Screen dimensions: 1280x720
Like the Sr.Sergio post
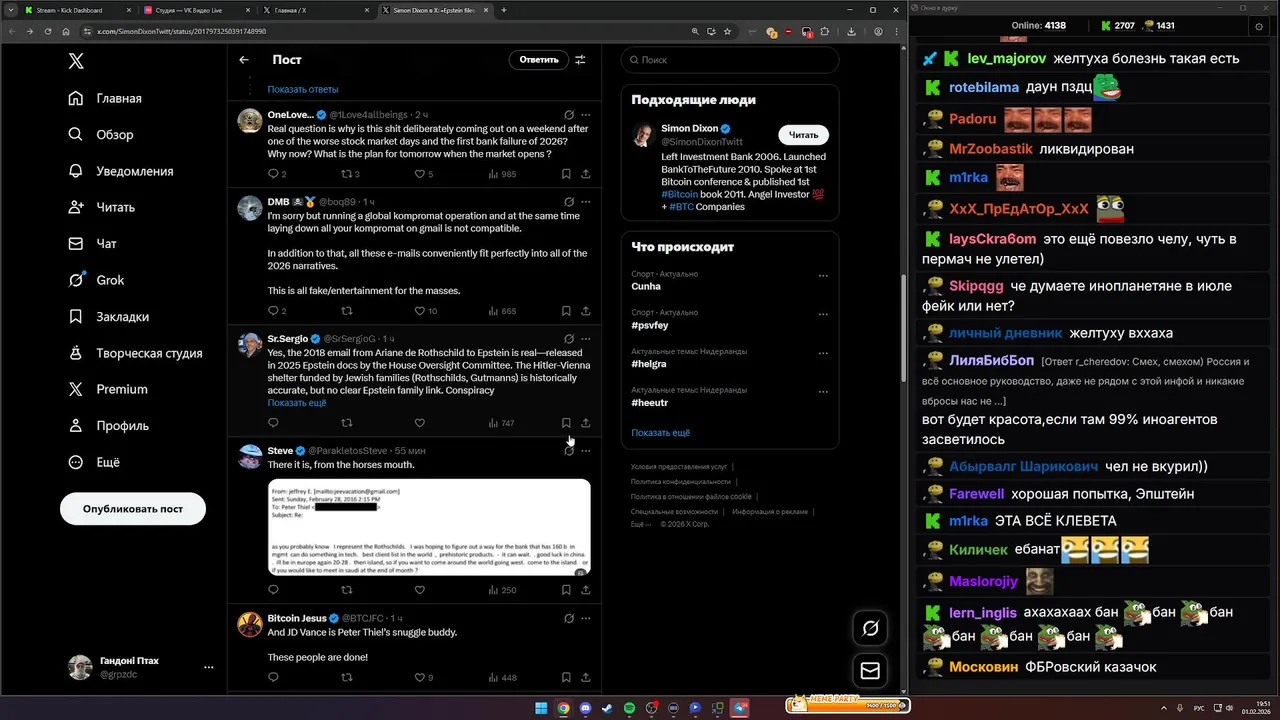tap(420, 423)
